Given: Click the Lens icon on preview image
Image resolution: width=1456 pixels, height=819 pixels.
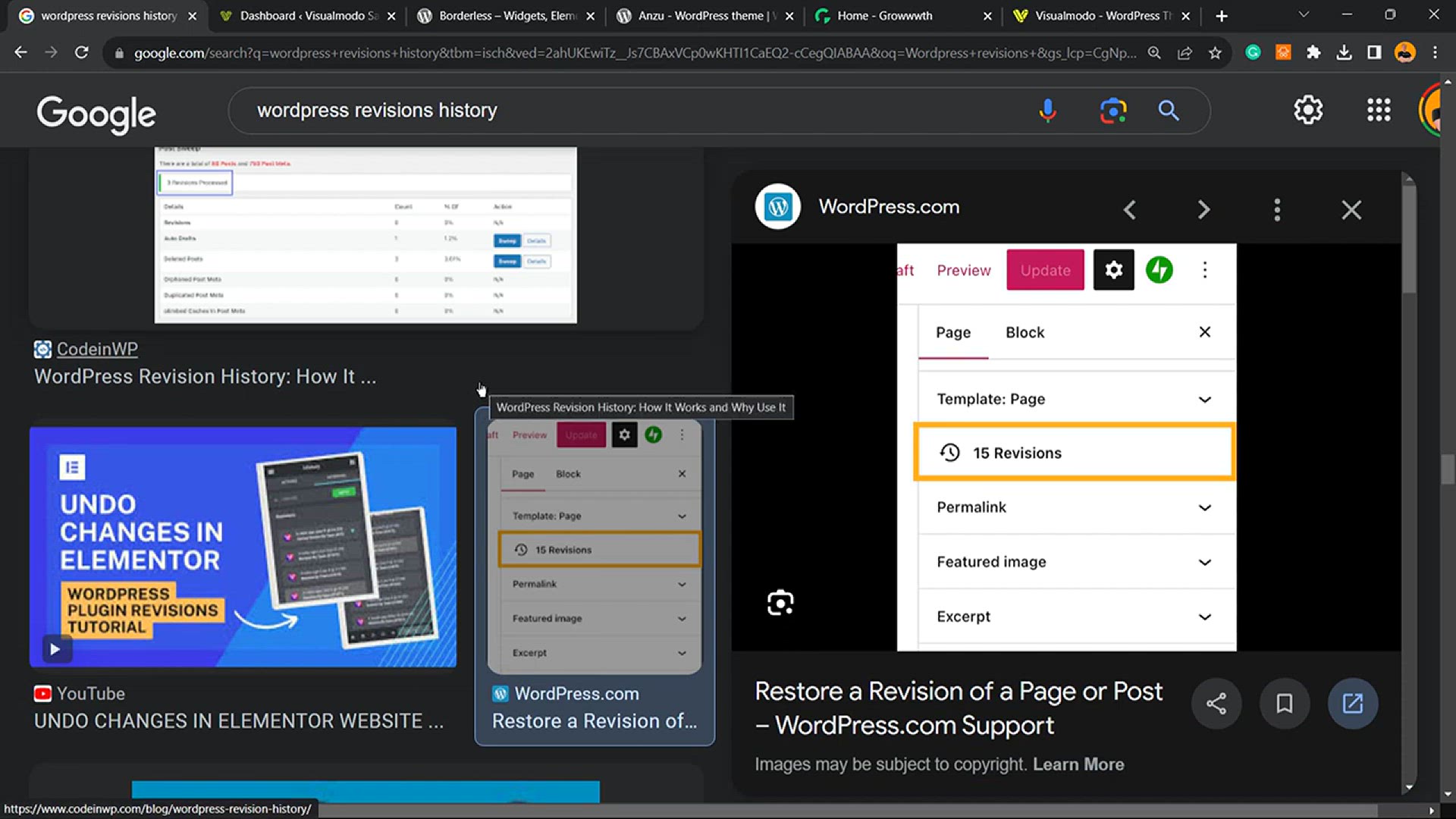Looking at the screenshot, I should pyautogui.click(x=780, y=603).
